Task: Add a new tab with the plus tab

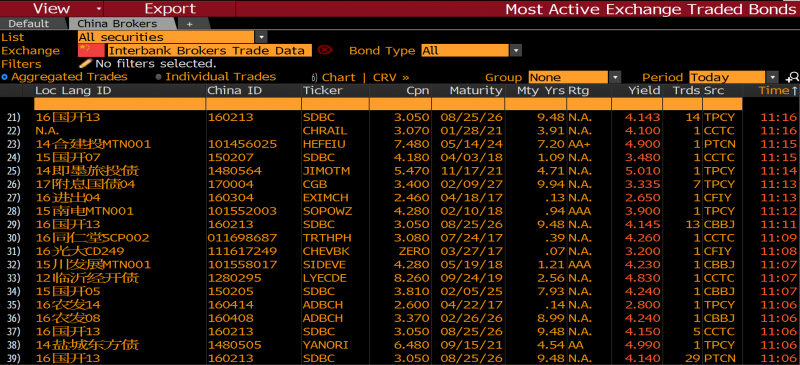Action: (x=189, y=23)
